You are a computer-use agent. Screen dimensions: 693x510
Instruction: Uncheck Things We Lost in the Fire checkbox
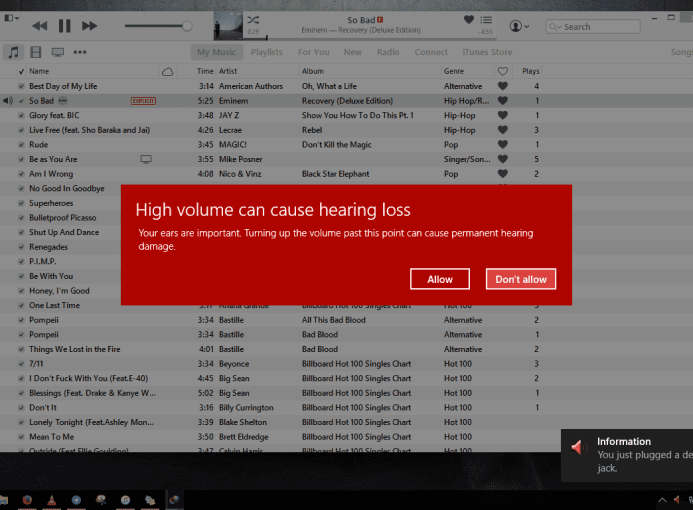pos(21,349)
